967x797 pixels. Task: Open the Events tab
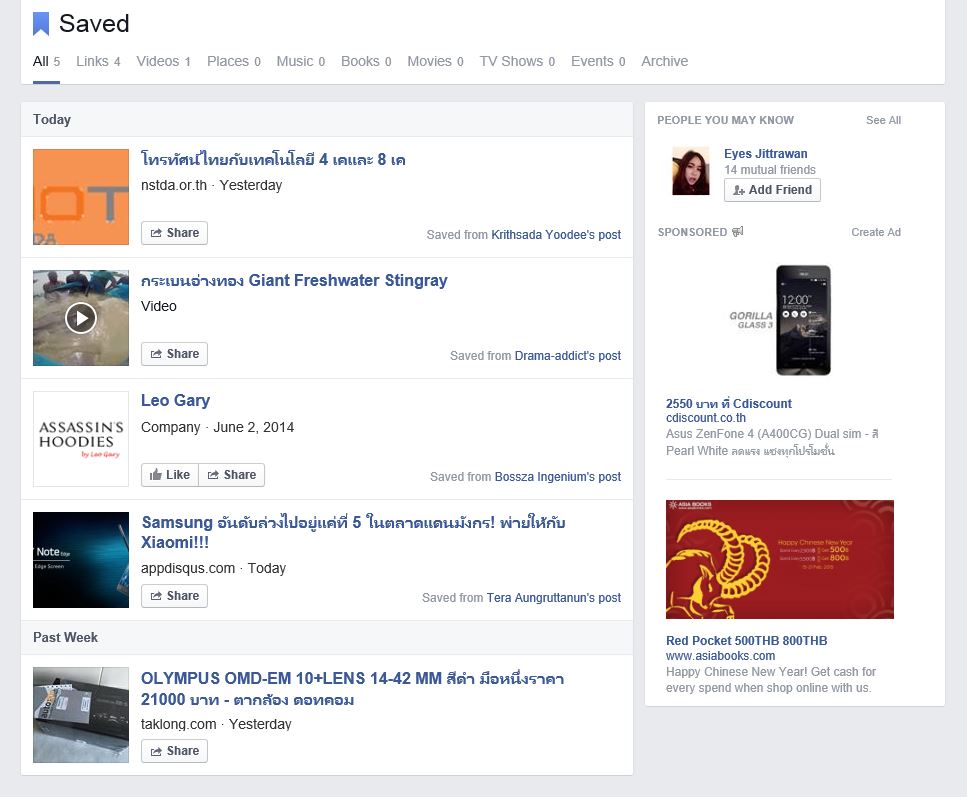pyautogui.click(x=598, y=61)
